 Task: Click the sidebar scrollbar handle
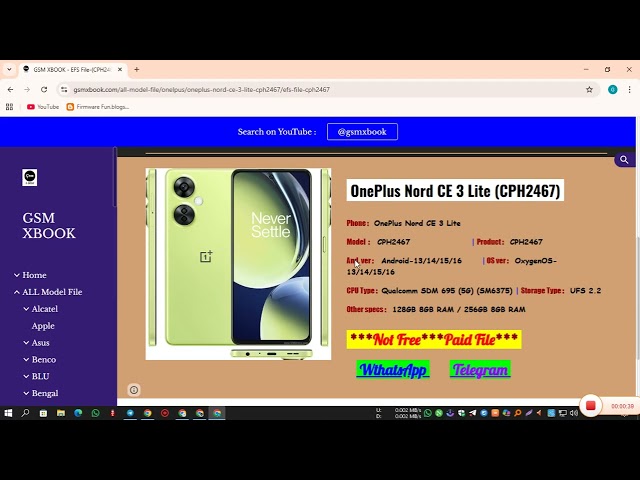click(115, 177)
